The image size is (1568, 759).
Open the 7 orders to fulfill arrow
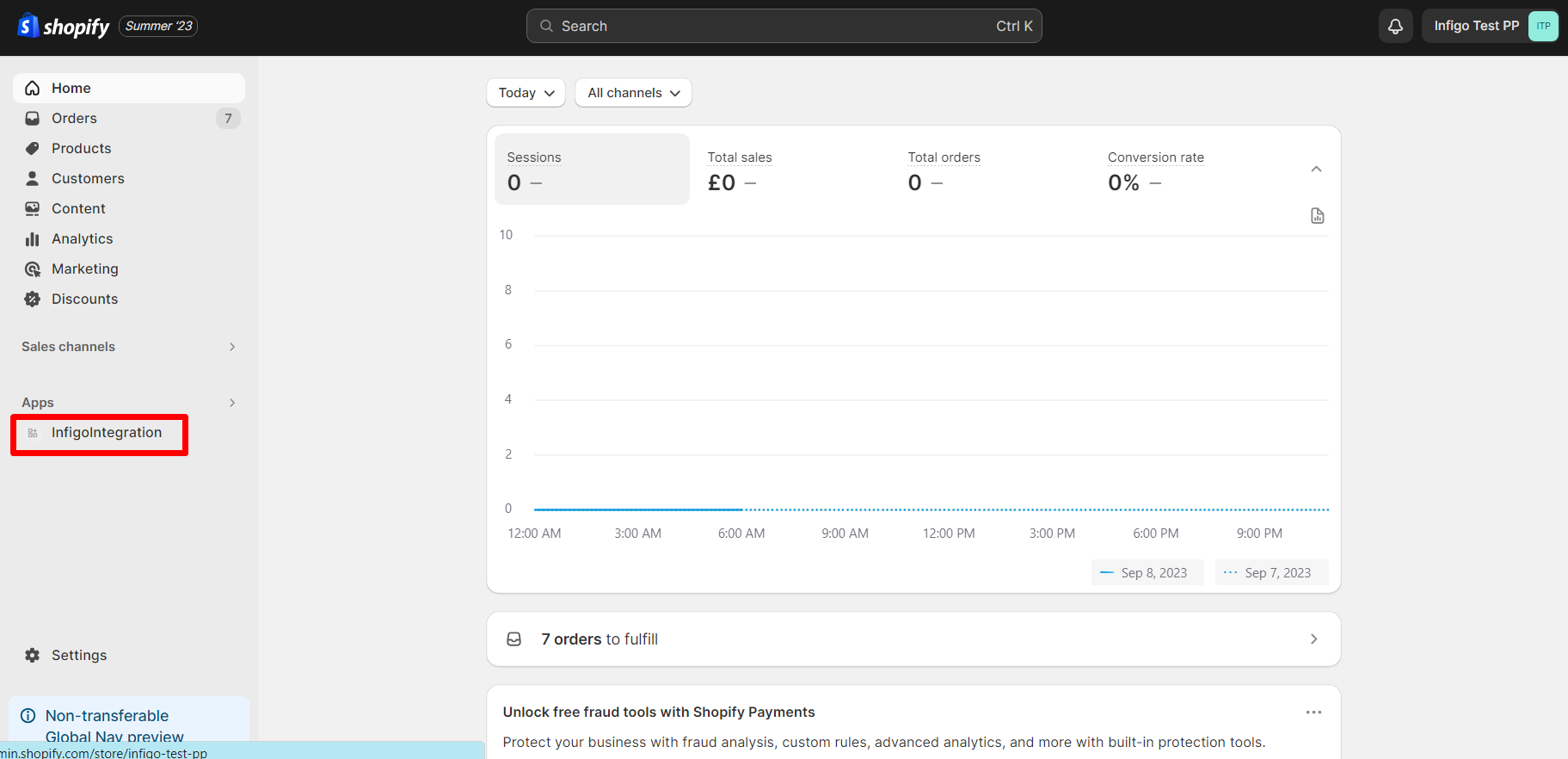pyautogui.click(x=1313, y=639)
